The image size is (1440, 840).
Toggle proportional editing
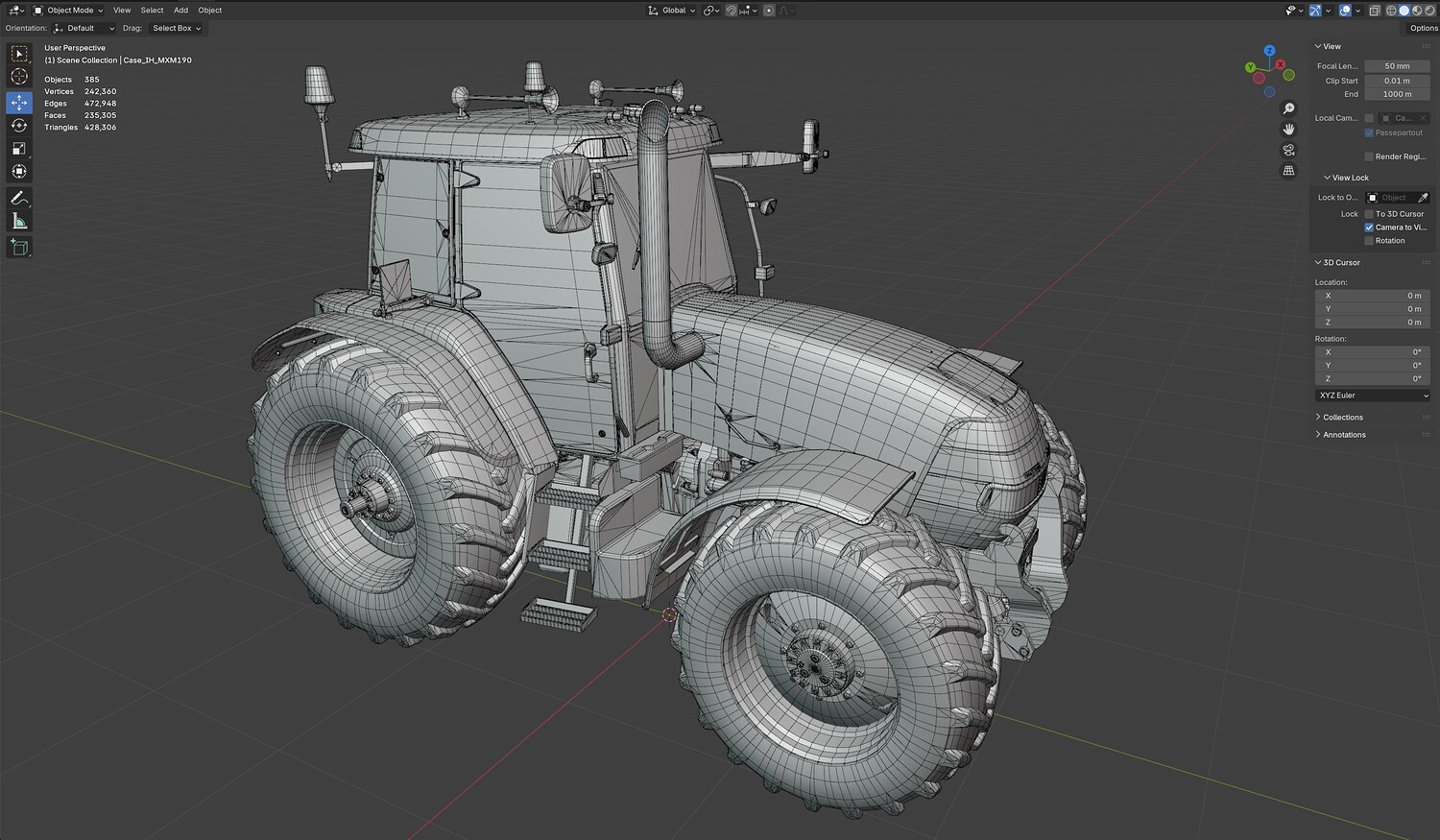pyautogui.click(x=768, y=11)
